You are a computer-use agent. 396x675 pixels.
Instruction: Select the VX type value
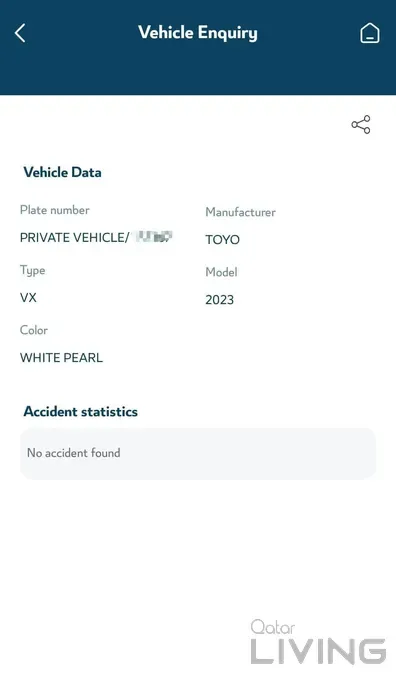click(x=28, y=297)
